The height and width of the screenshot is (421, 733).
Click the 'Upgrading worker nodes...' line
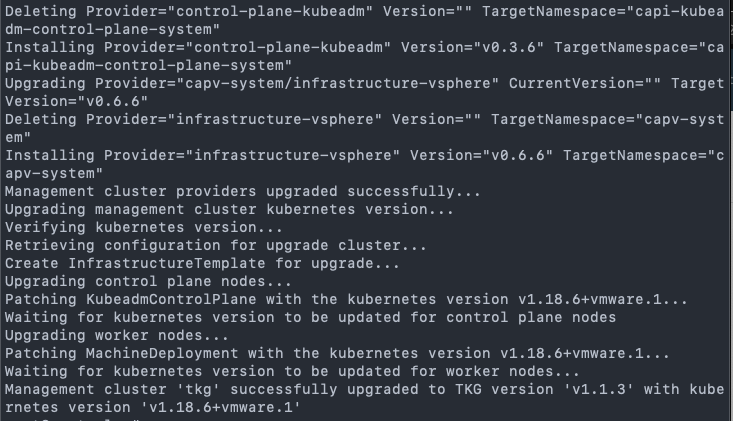tap(117, 335)
